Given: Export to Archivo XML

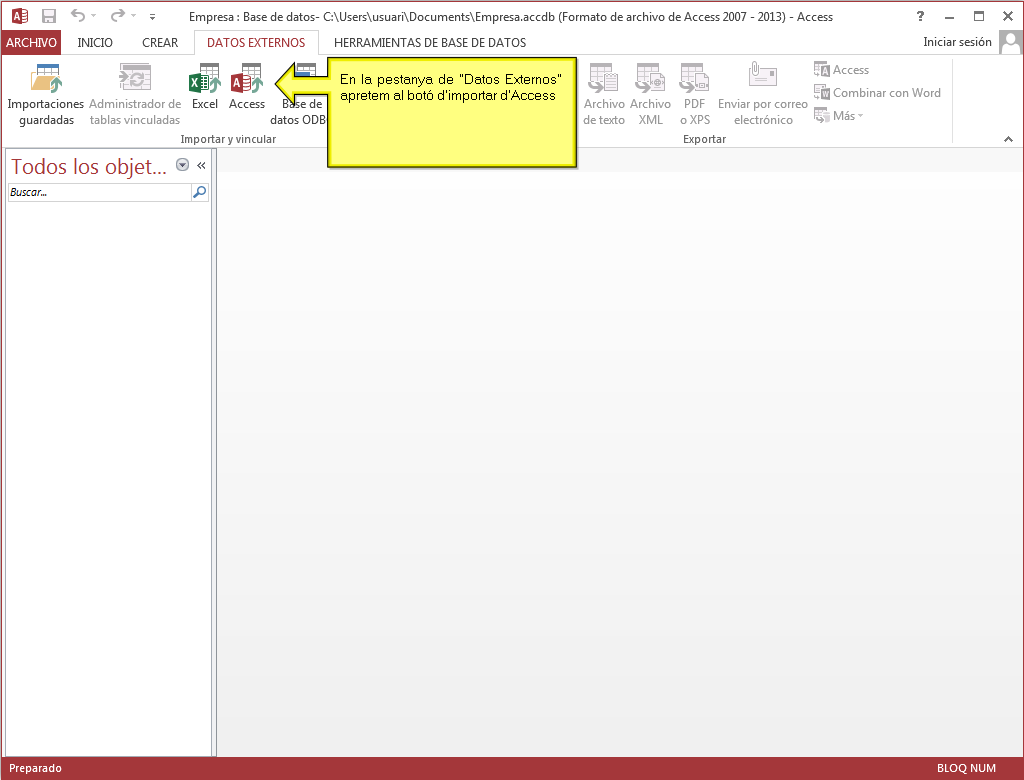Looking at the screenshot, I should point(650,95).
